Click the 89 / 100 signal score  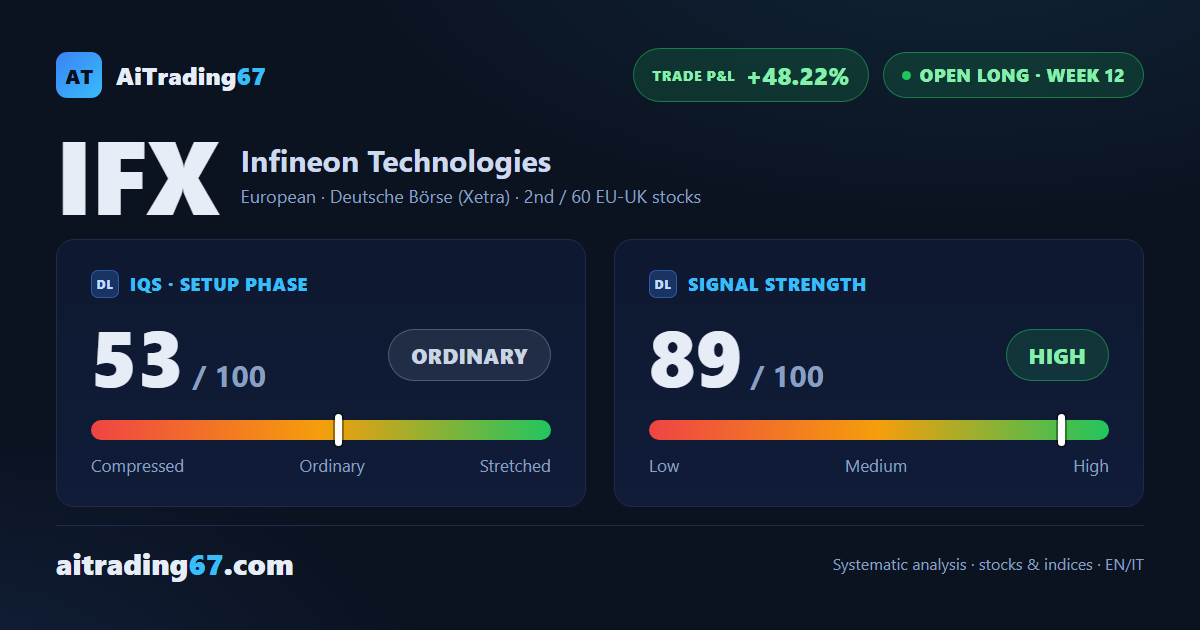(737, 361)
